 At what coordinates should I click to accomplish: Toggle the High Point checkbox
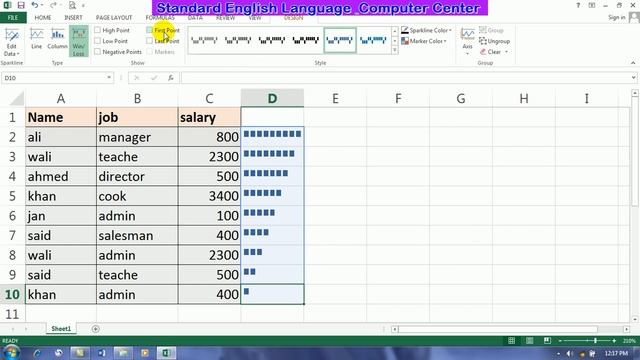point(98,30)
